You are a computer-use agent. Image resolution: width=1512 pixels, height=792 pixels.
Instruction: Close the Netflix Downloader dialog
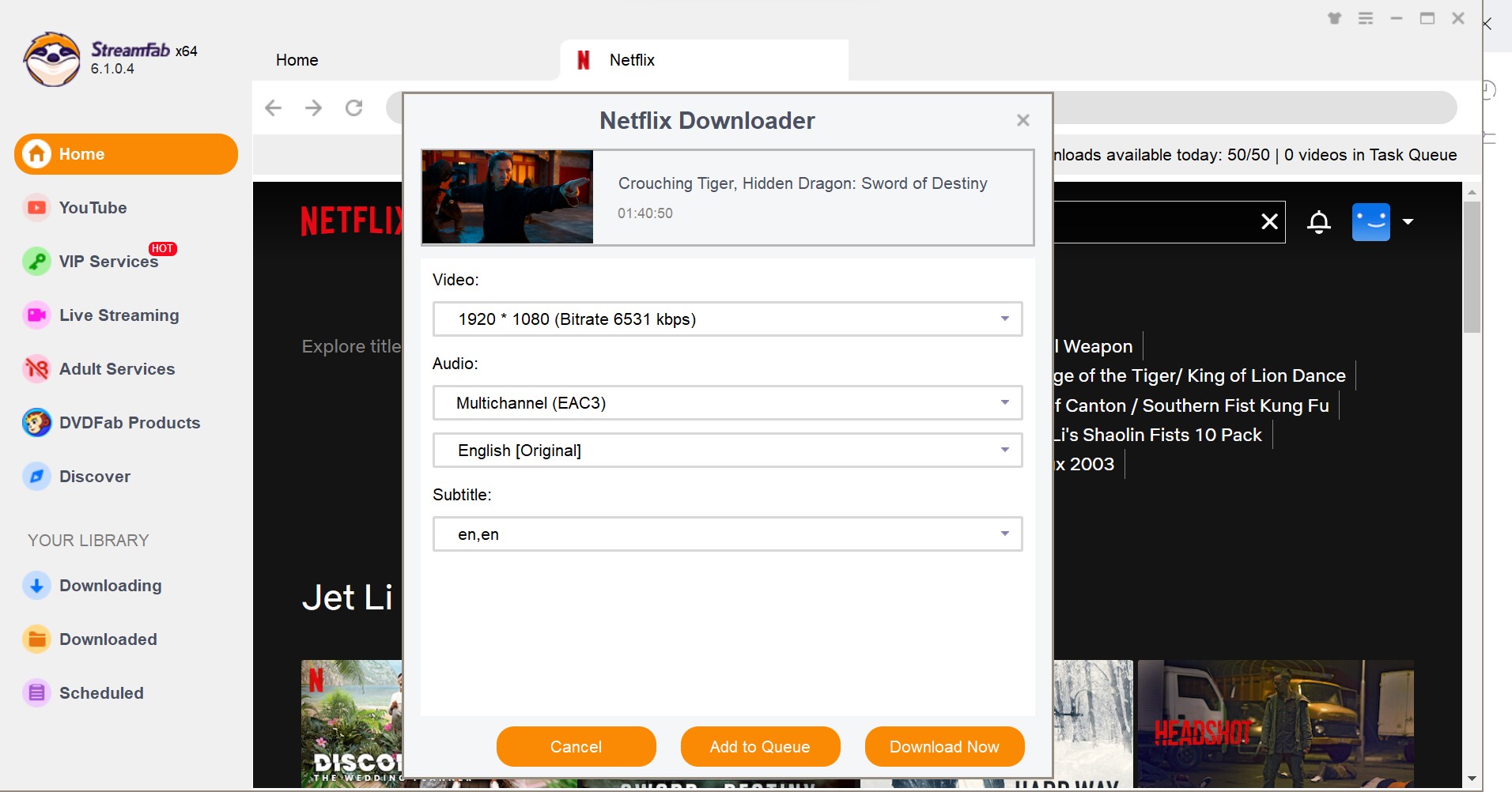click(1023, 120)
